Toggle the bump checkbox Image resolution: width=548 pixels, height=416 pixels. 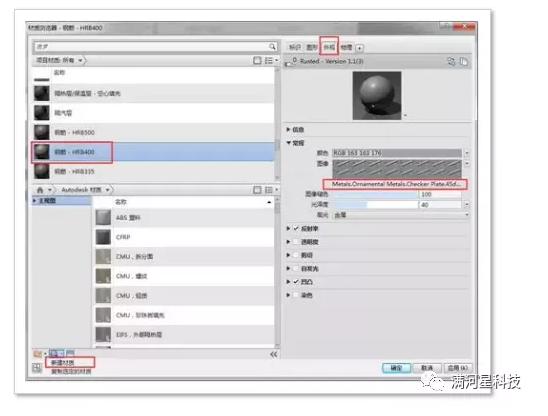296,282
